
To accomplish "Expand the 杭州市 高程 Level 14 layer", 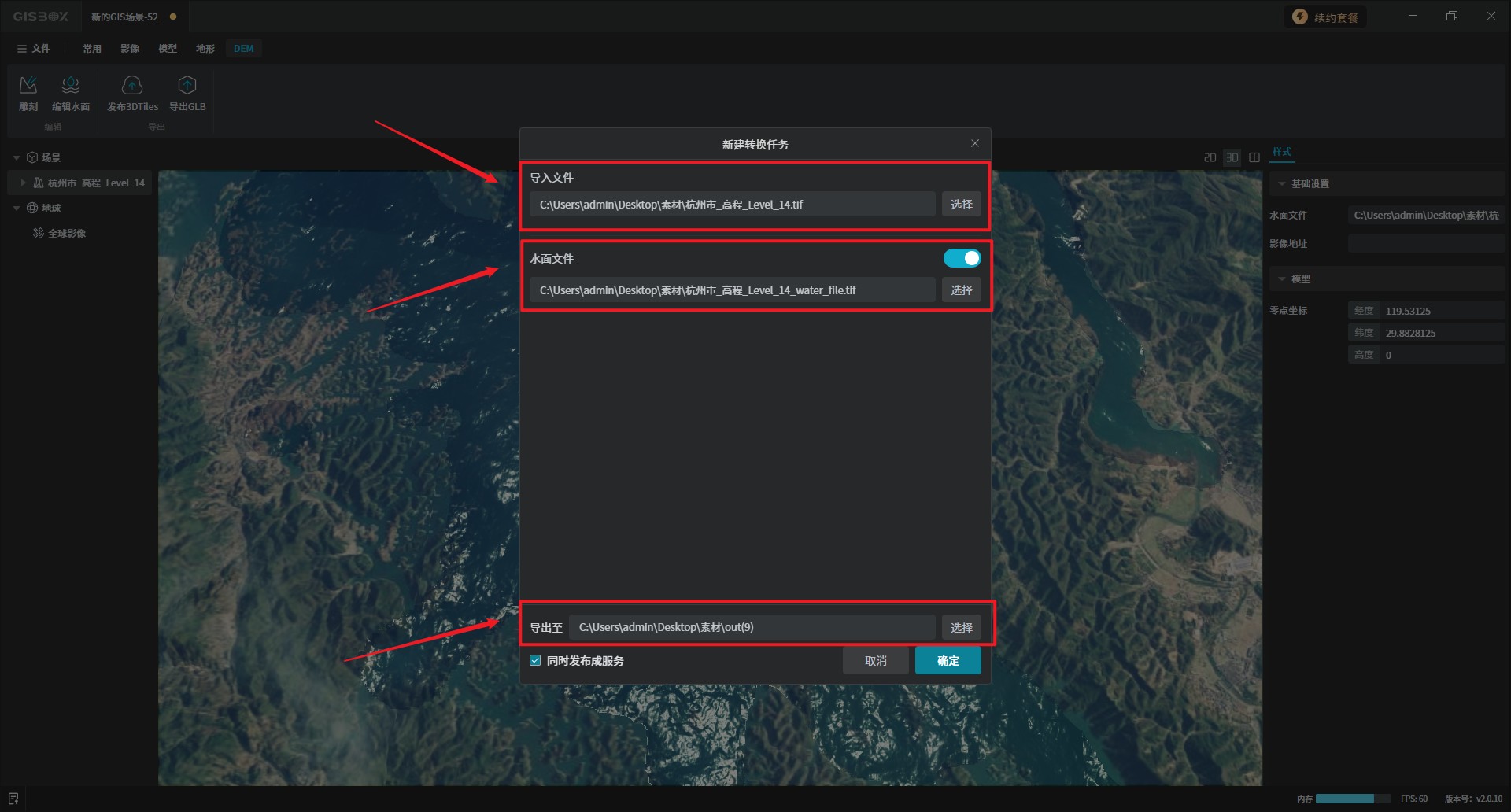I will [x=23, y=183].
